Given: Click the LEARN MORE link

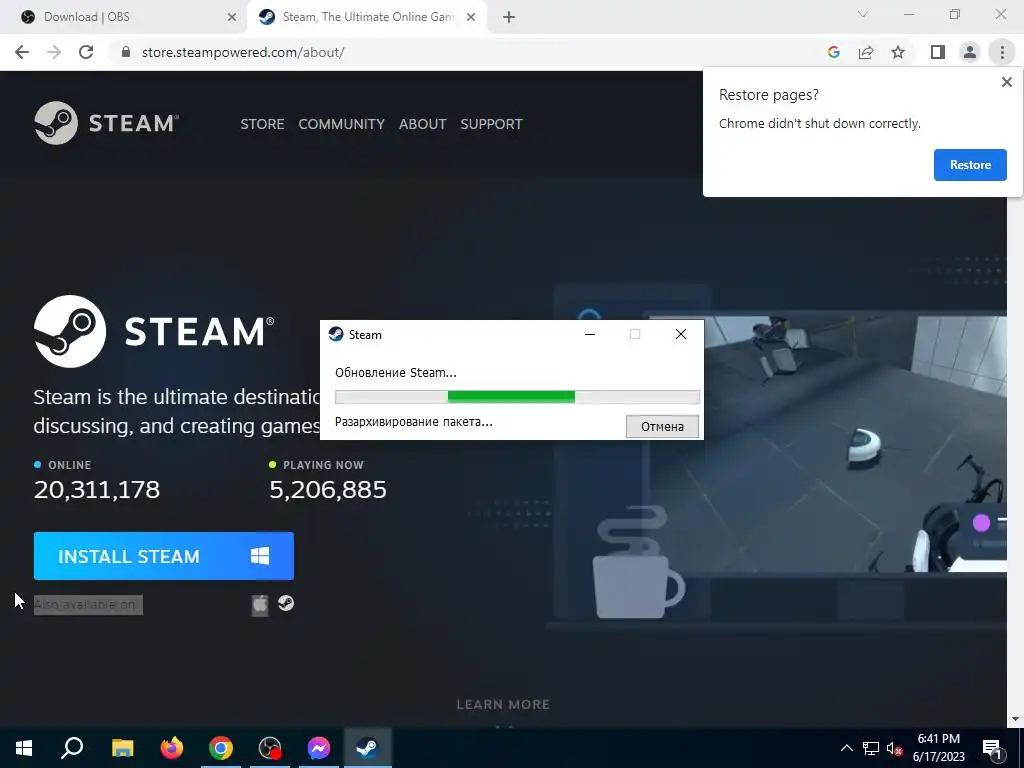Looking at the screenshot, I should pos(503,705).
